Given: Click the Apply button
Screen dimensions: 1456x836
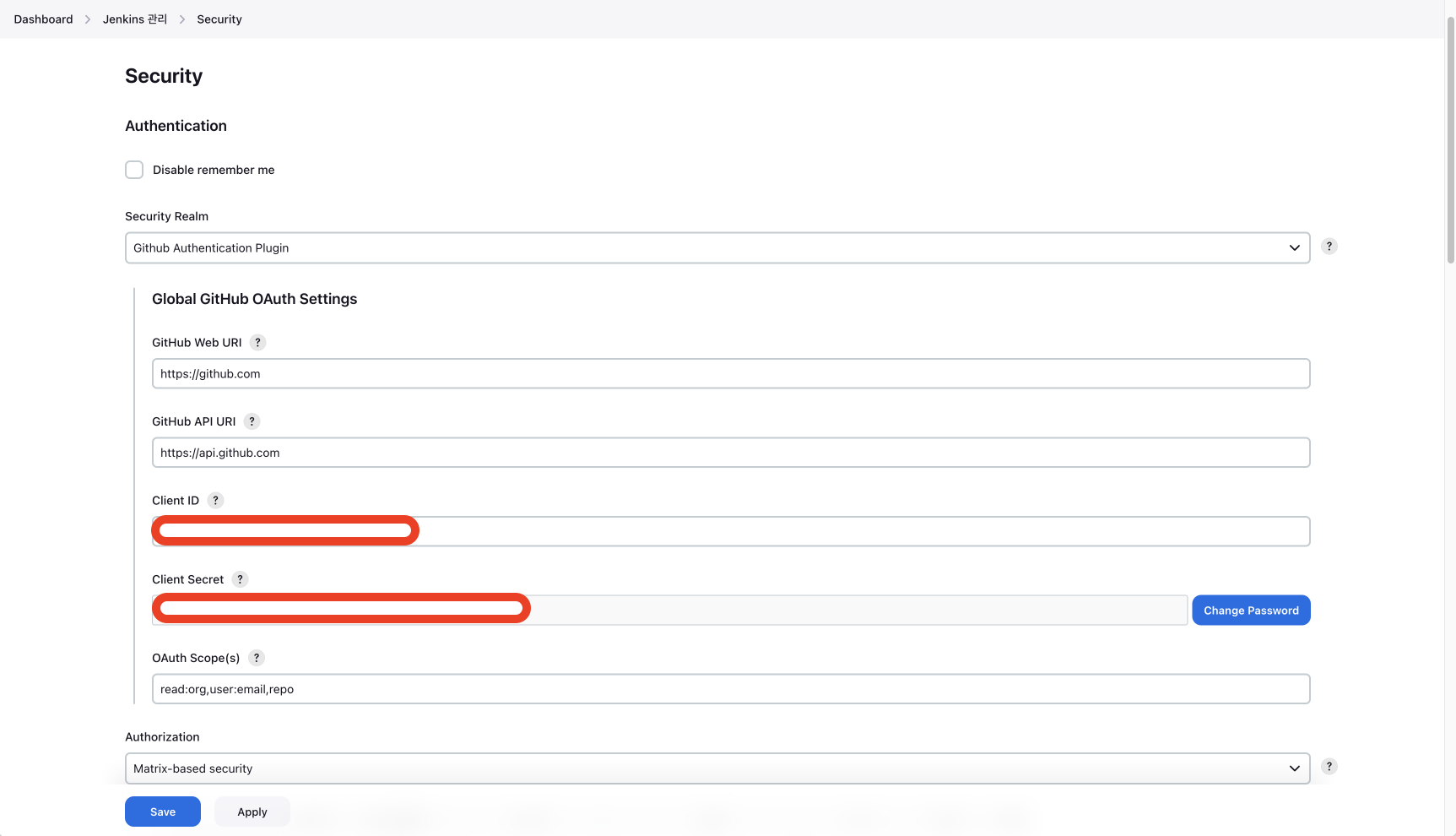Looking at the screenshot, I should (252, 811).
